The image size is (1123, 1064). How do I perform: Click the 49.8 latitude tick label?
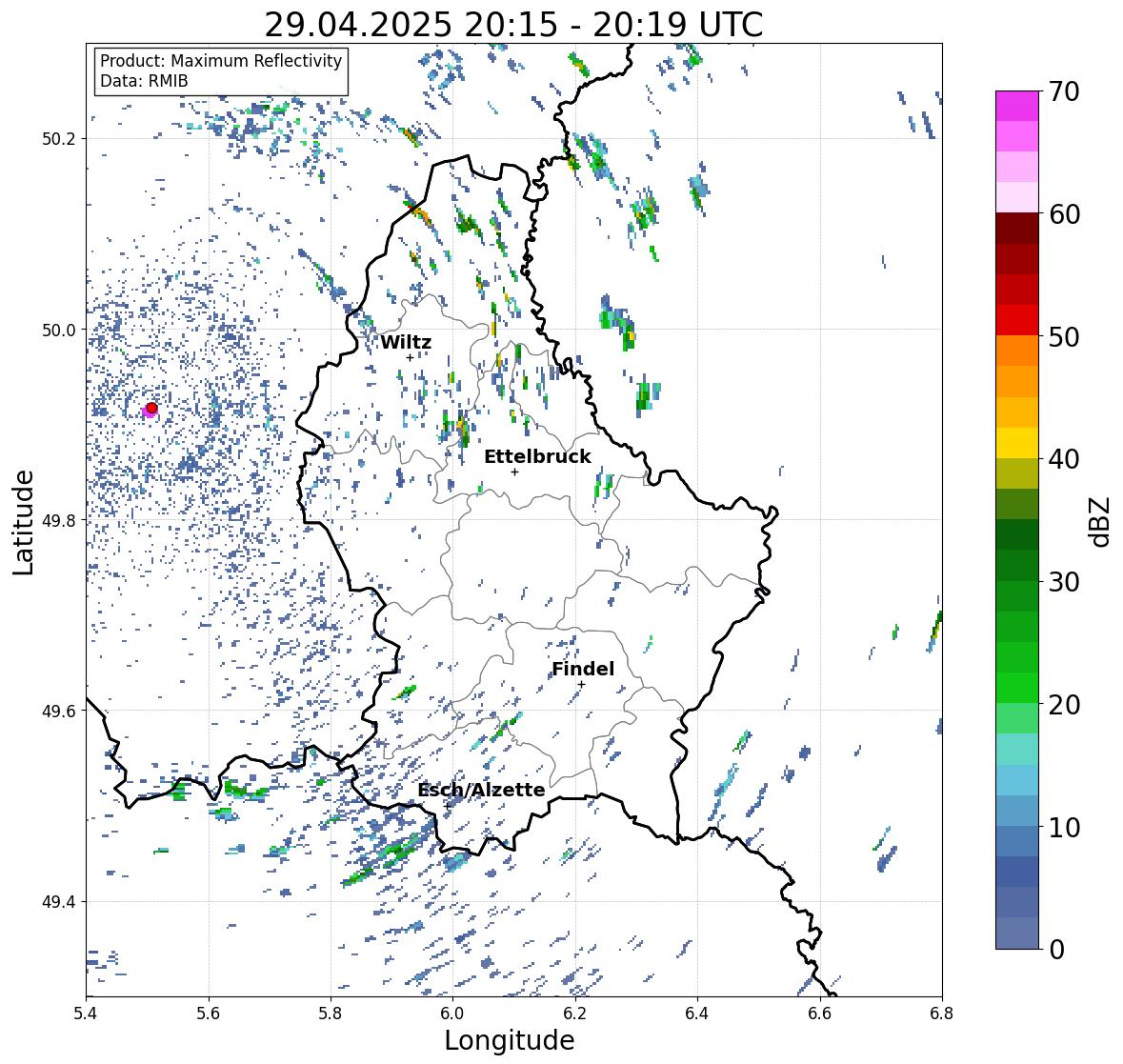point(59,520)
